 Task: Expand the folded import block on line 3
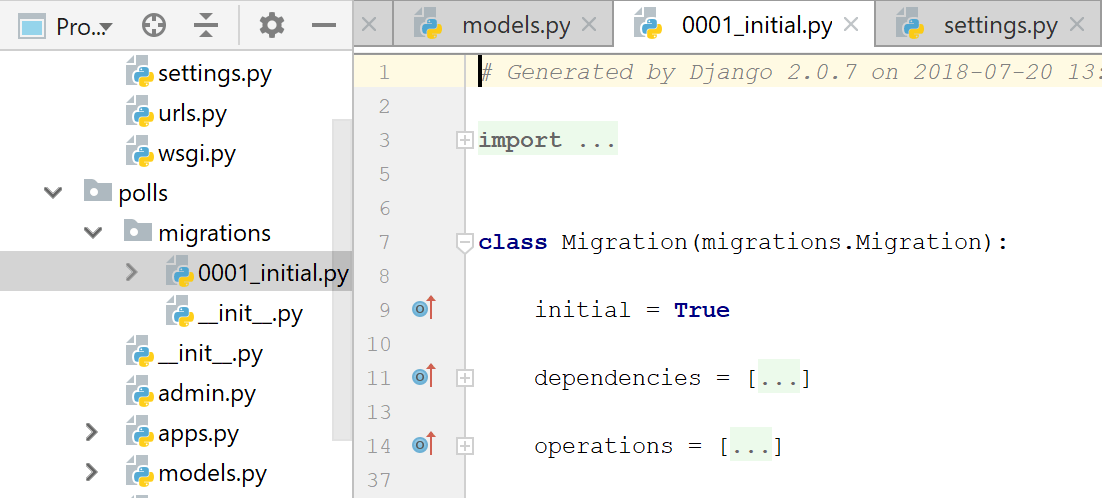(x=464, y=141)
